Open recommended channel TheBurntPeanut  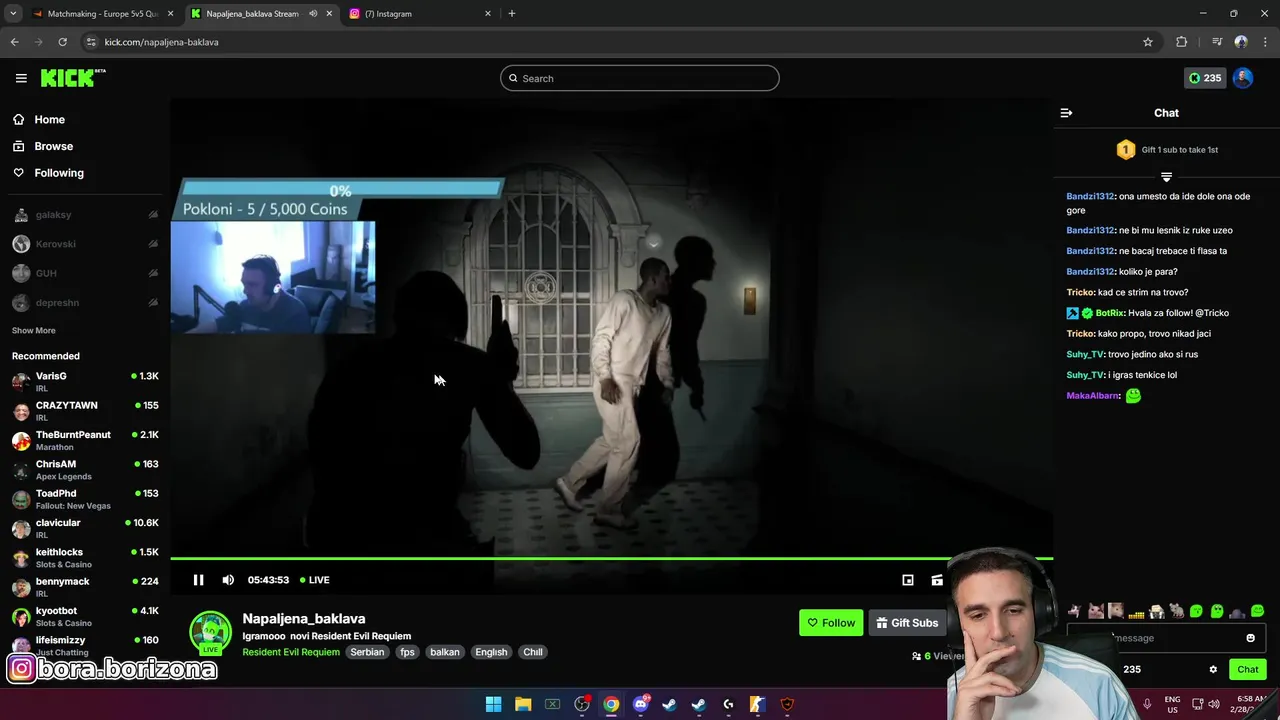[85, 440]
